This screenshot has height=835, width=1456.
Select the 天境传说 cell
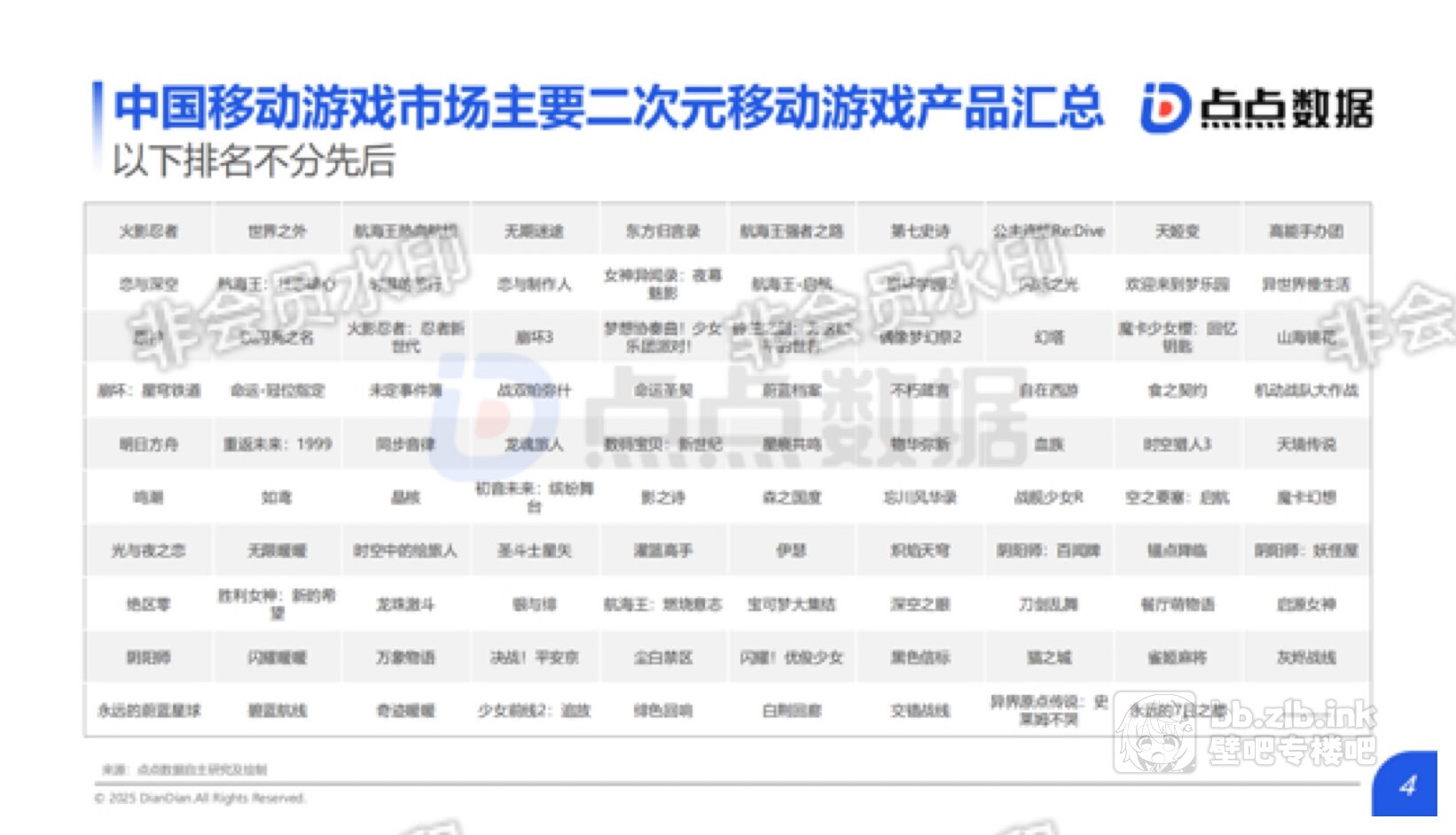(1306, 444)
